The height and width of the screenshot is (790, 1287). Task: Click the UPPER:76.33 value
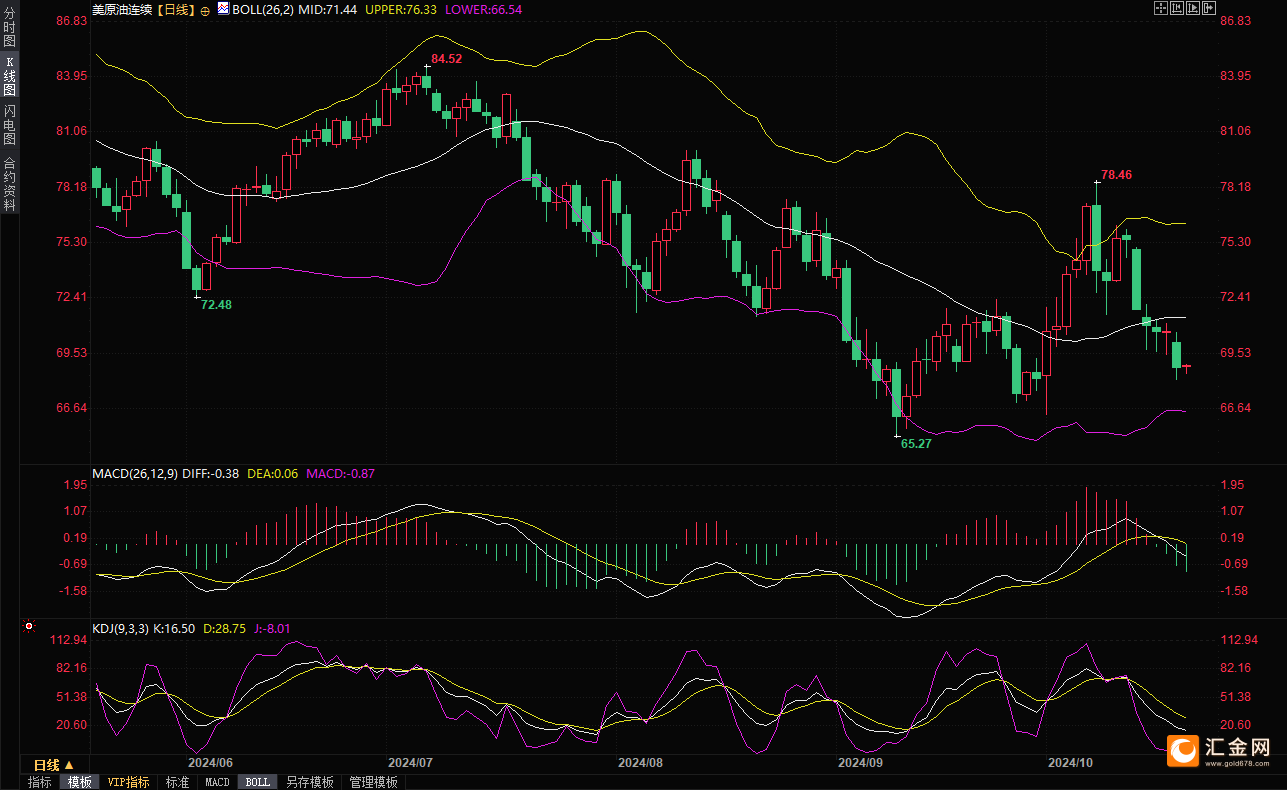[401, 10]
